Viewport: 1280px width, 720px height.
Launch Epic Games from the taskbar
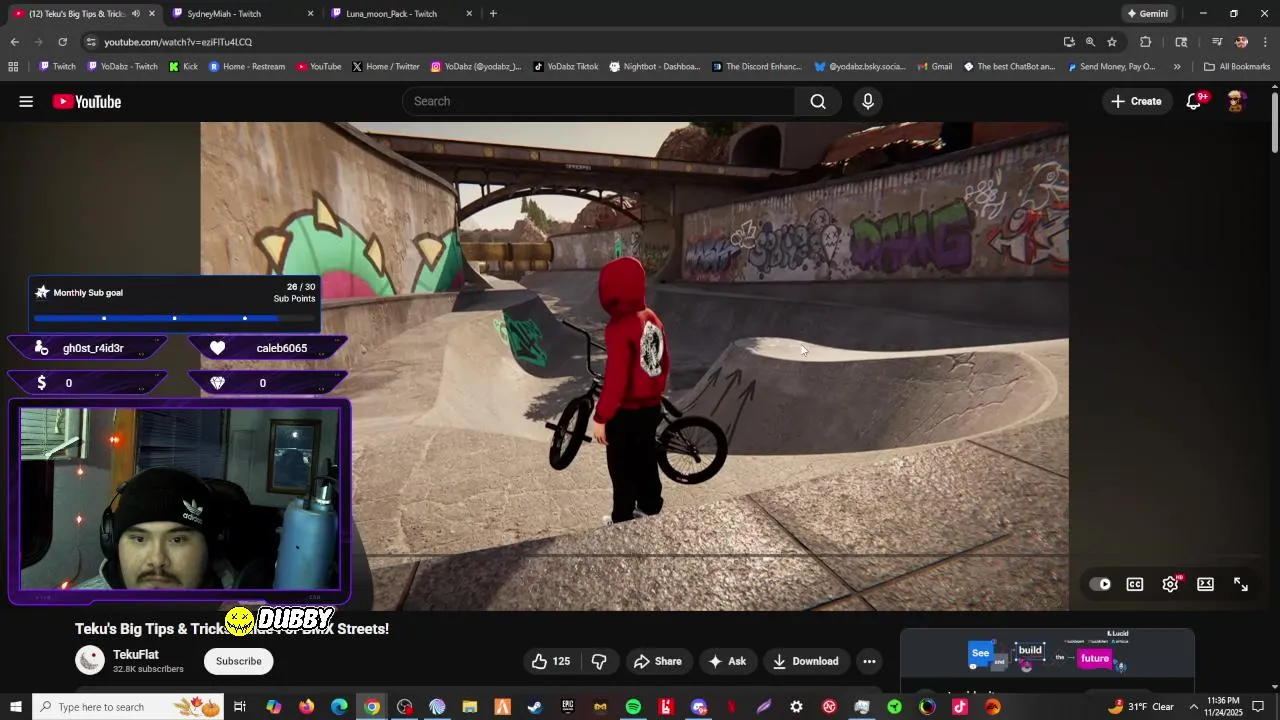click(x=568, y=707)
